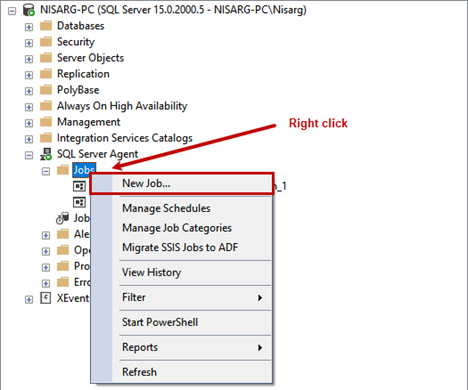Select the Replication tree label
This screenshot has height=390, width=468.
pyautogui.click(x=83, y=74)
